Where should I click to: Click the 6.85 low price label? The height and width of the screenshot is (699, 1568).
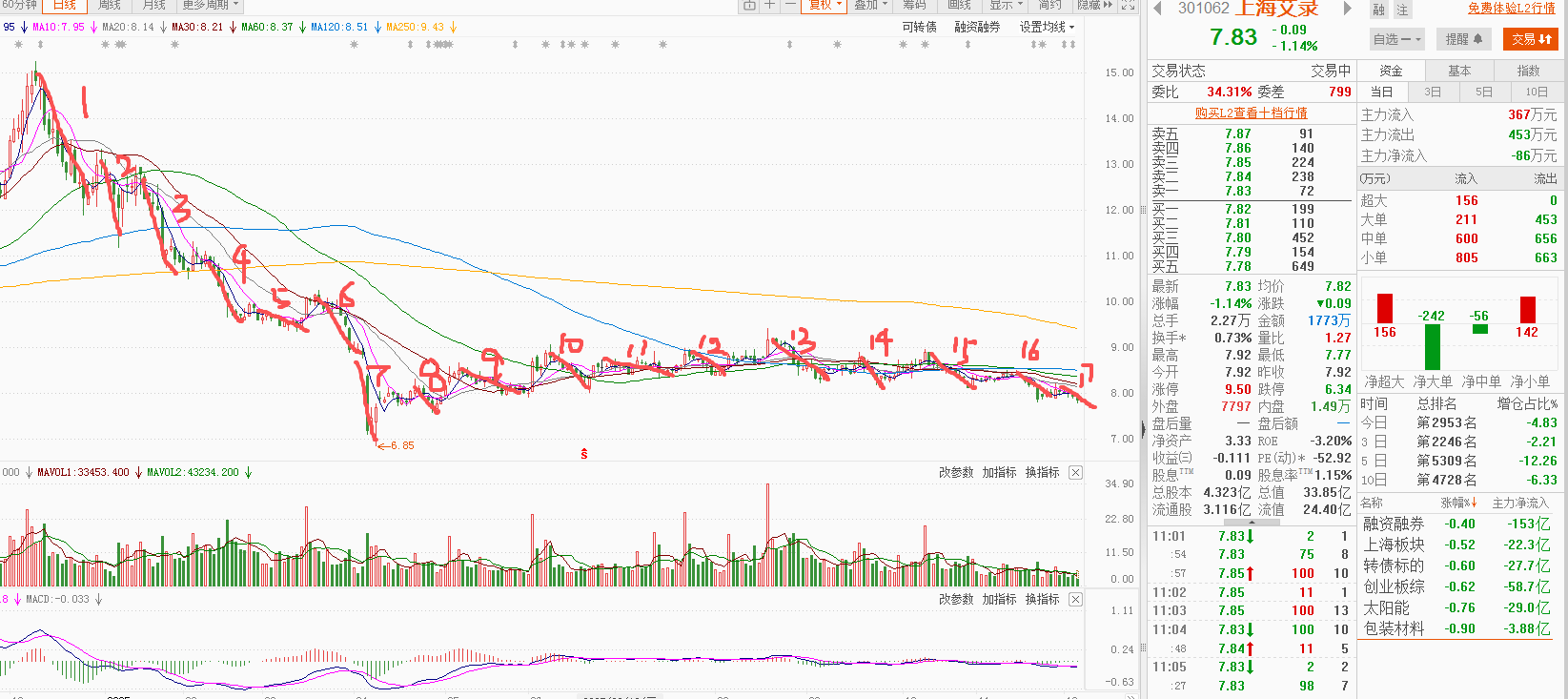401,445
